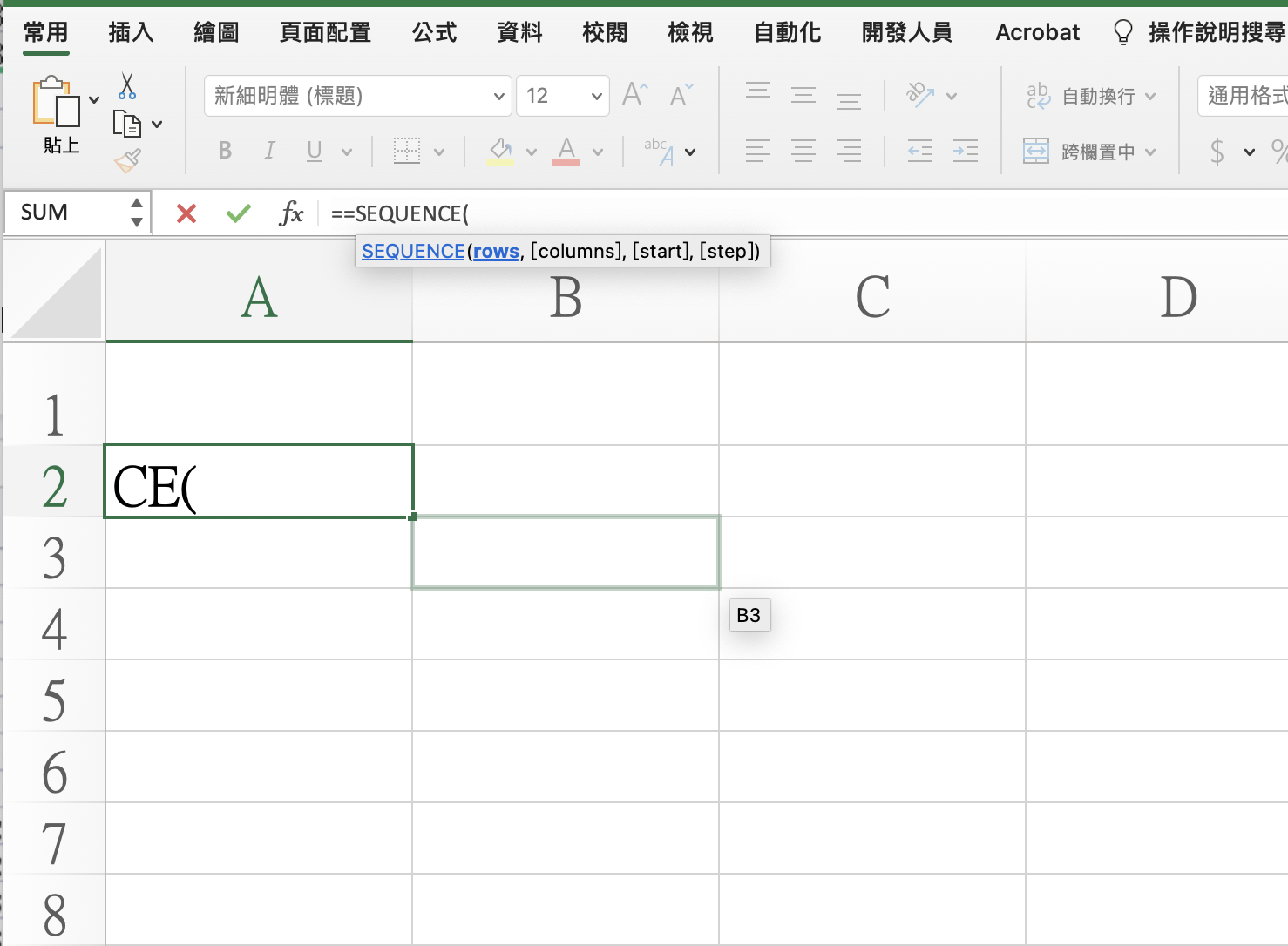Click the font color A icon
Screen dimensions: 1288x946
566,151
